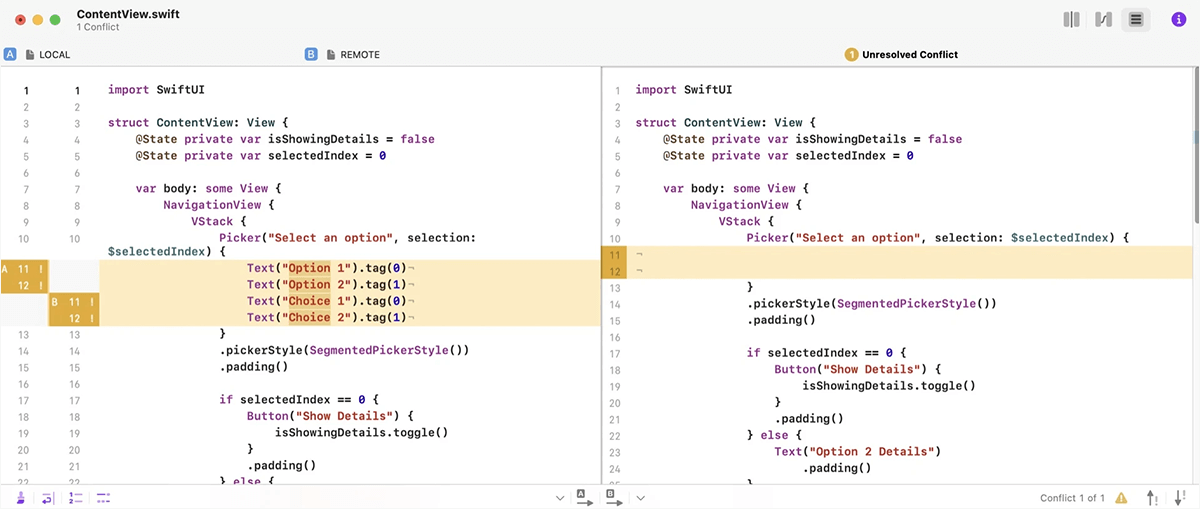The image size is (1200, 509).
Task: Click the Unresolved Conflict header
Action: coord(910,54)
